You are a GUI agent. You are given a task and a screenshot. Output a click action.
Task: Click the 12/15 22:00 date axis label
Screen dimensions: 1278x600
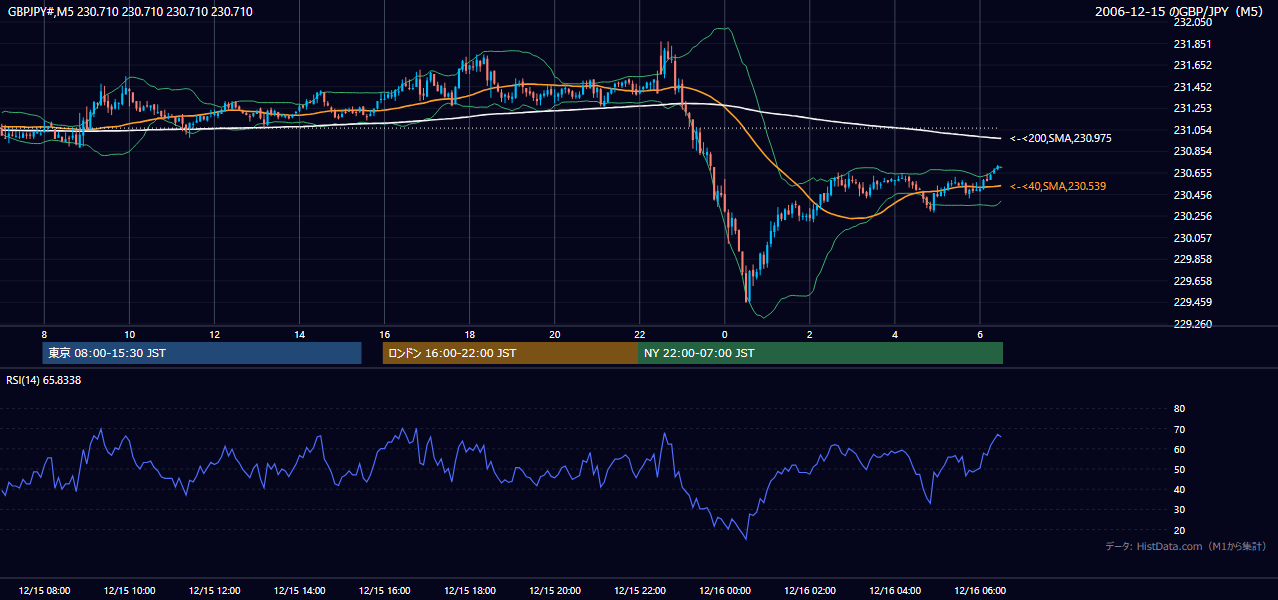coord(640,591)
